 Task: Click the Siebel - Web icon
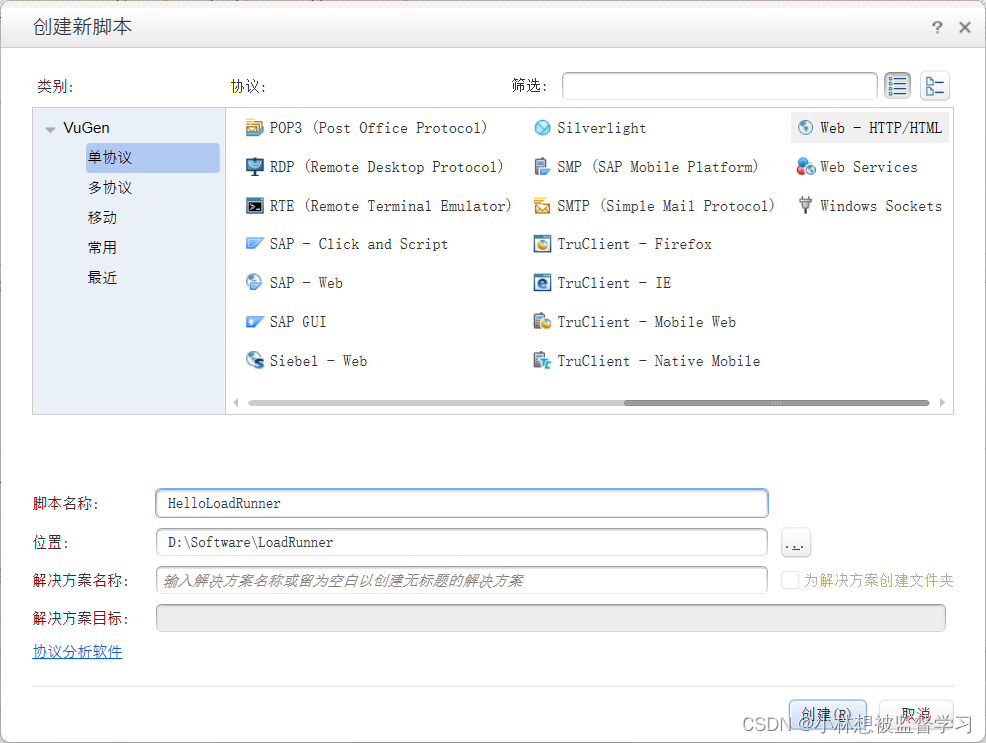click(254, 360)
